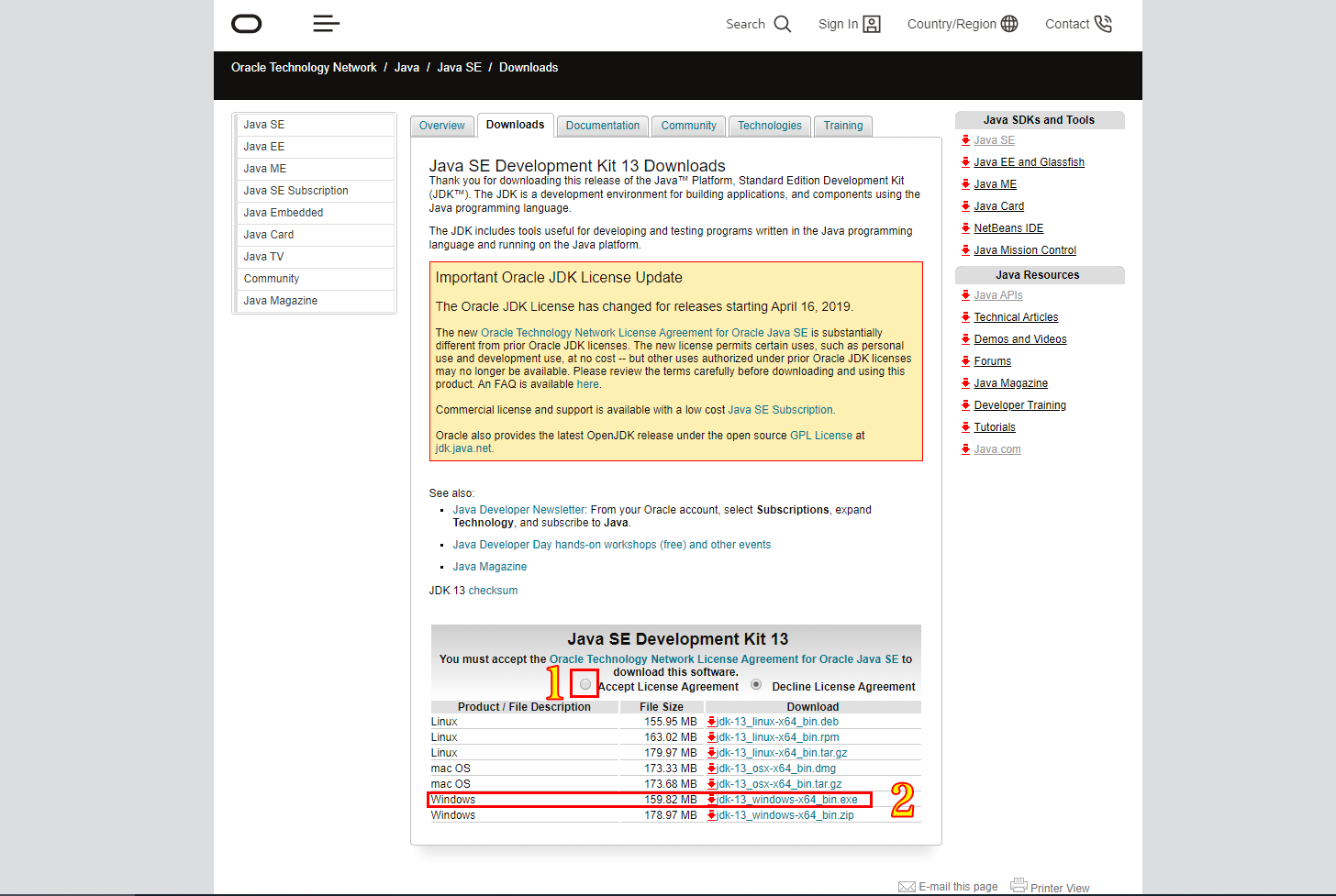
Task: Click the red arrow icon beside Java EE and Glassfish
Action: tap(965, 162)
